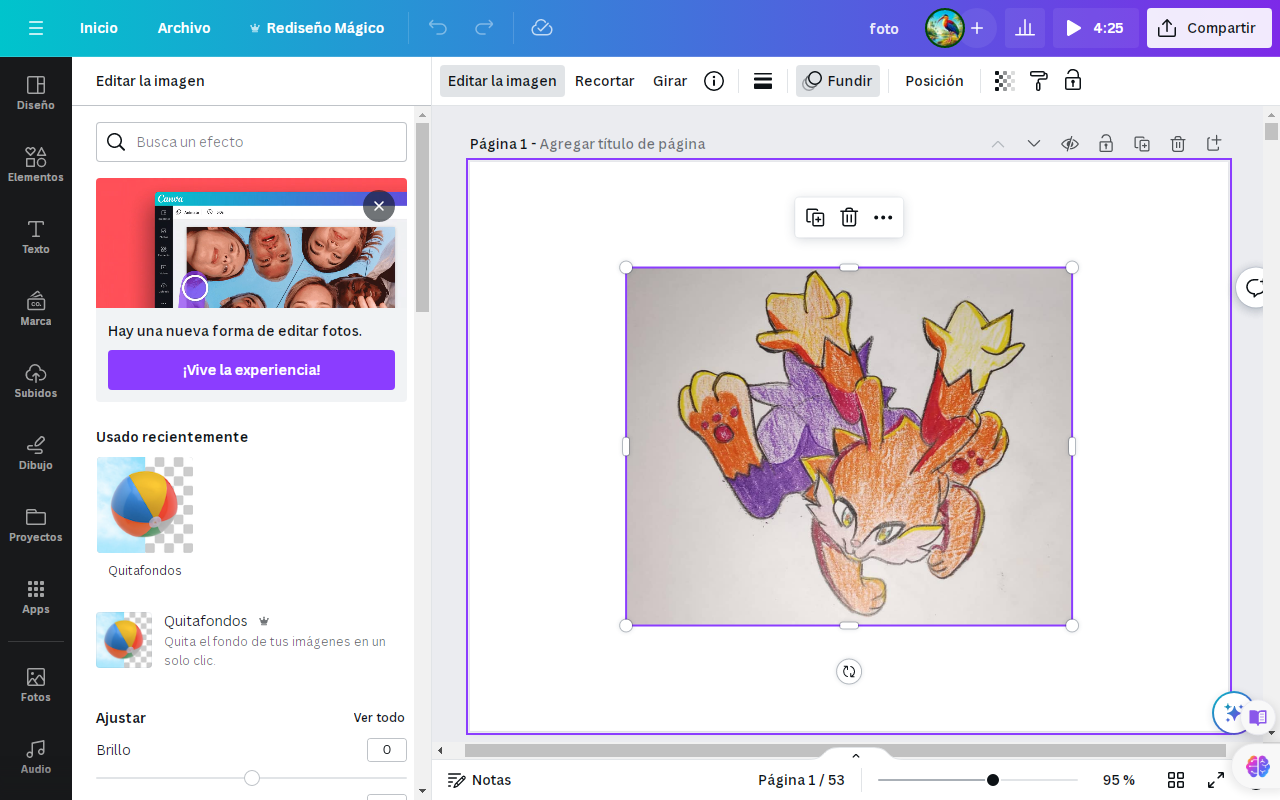Screen dimensions: 1280x800
Task: Expand page thumbnails drawer chevron
Action: [856, 755]
